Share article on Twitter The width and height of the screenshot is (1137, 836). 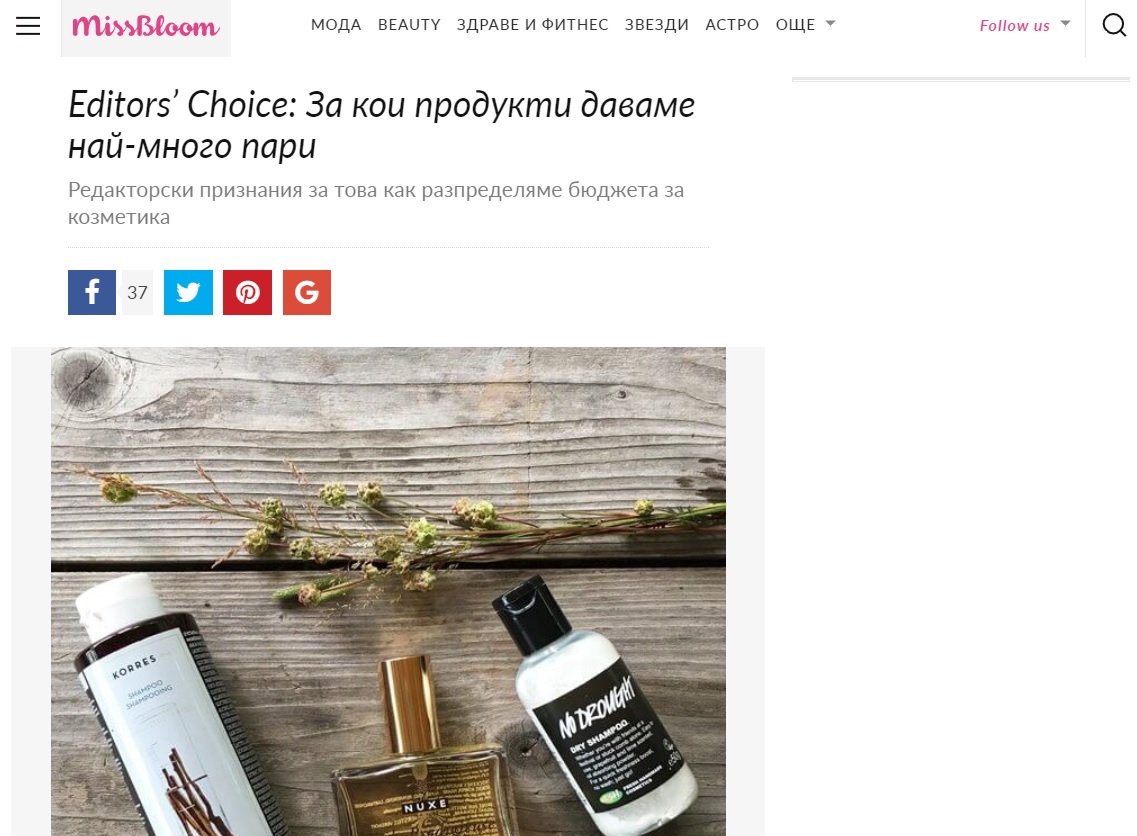click(x=189, y=292)
